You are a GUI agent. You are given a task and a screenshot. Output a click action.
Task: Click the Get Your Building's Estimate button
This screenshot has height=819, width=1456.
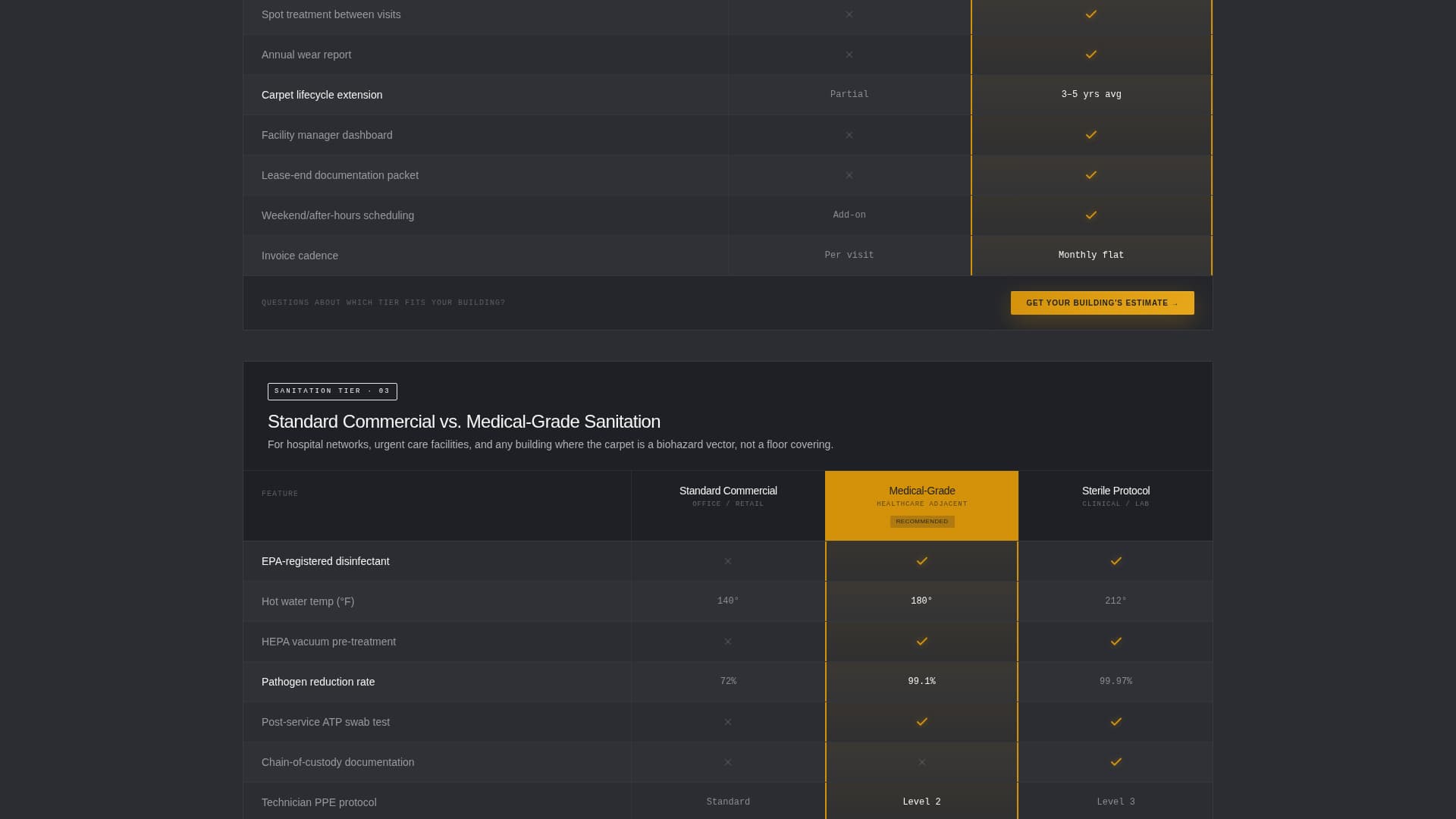click(1102, 303)
